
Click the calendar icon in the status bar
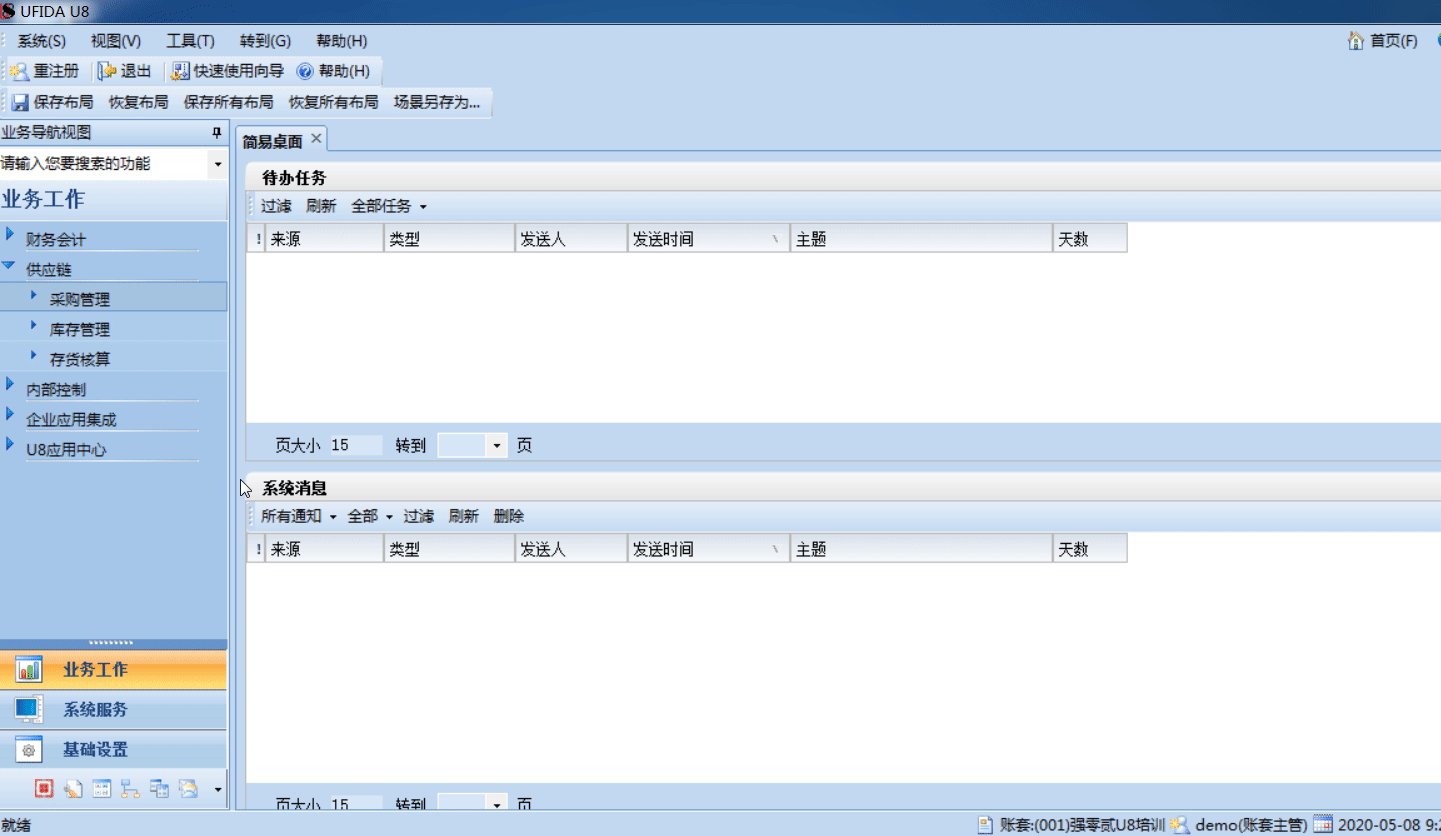[1322, 825]
